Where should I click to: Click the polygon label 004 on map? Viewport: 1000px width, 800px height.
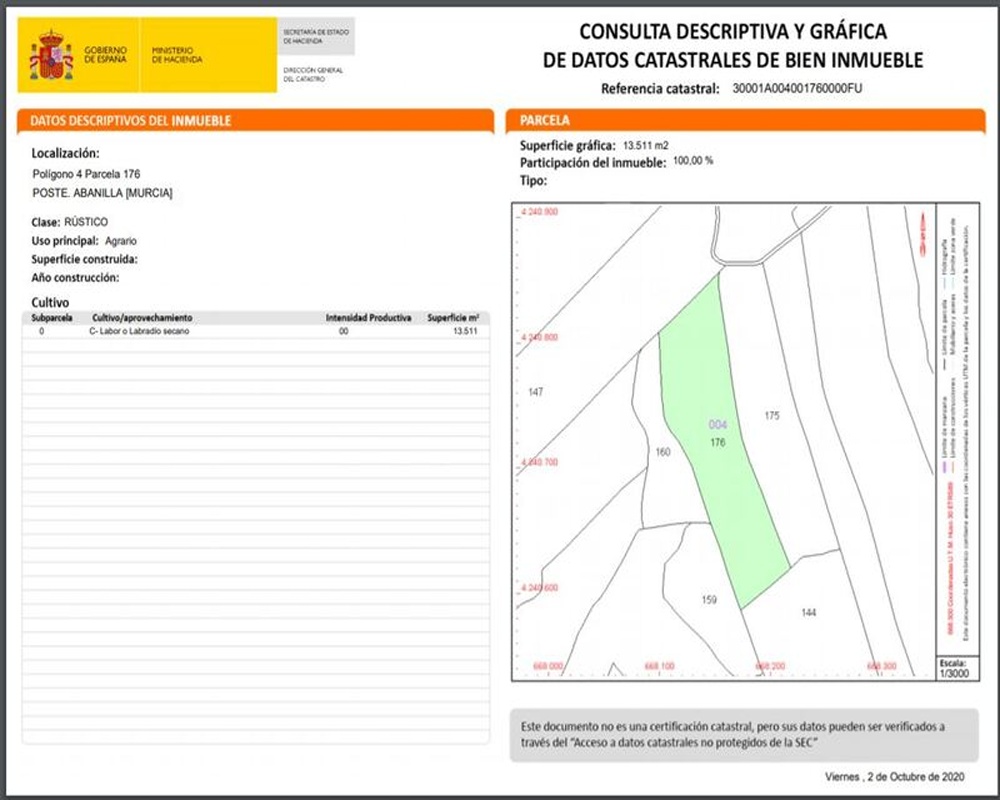pos(717,425)
